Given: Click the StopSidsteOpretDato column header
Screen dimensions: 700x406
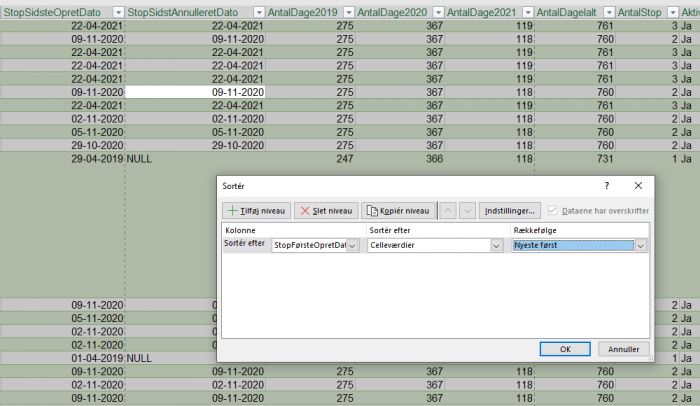Looking at the screenshot, I should click(52, 13).
